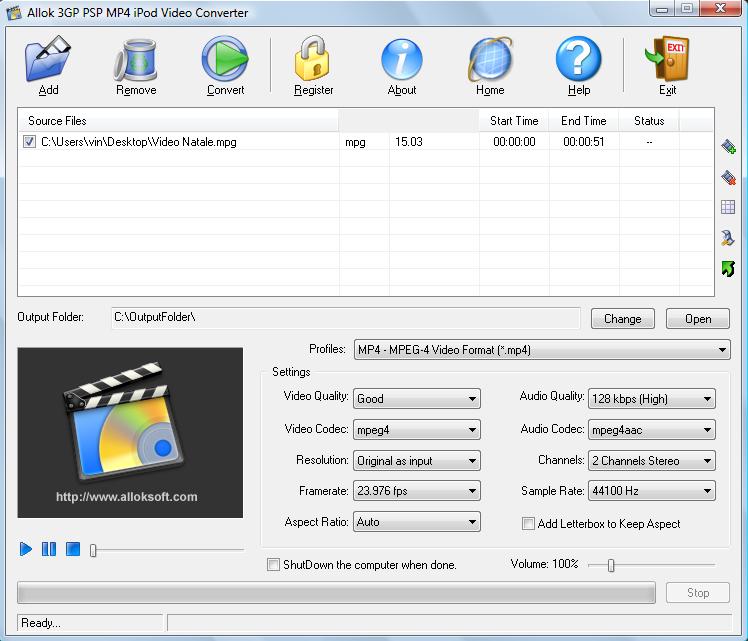Open the Audio Quality dropdown
748x641 pixels.
[652, 399]
